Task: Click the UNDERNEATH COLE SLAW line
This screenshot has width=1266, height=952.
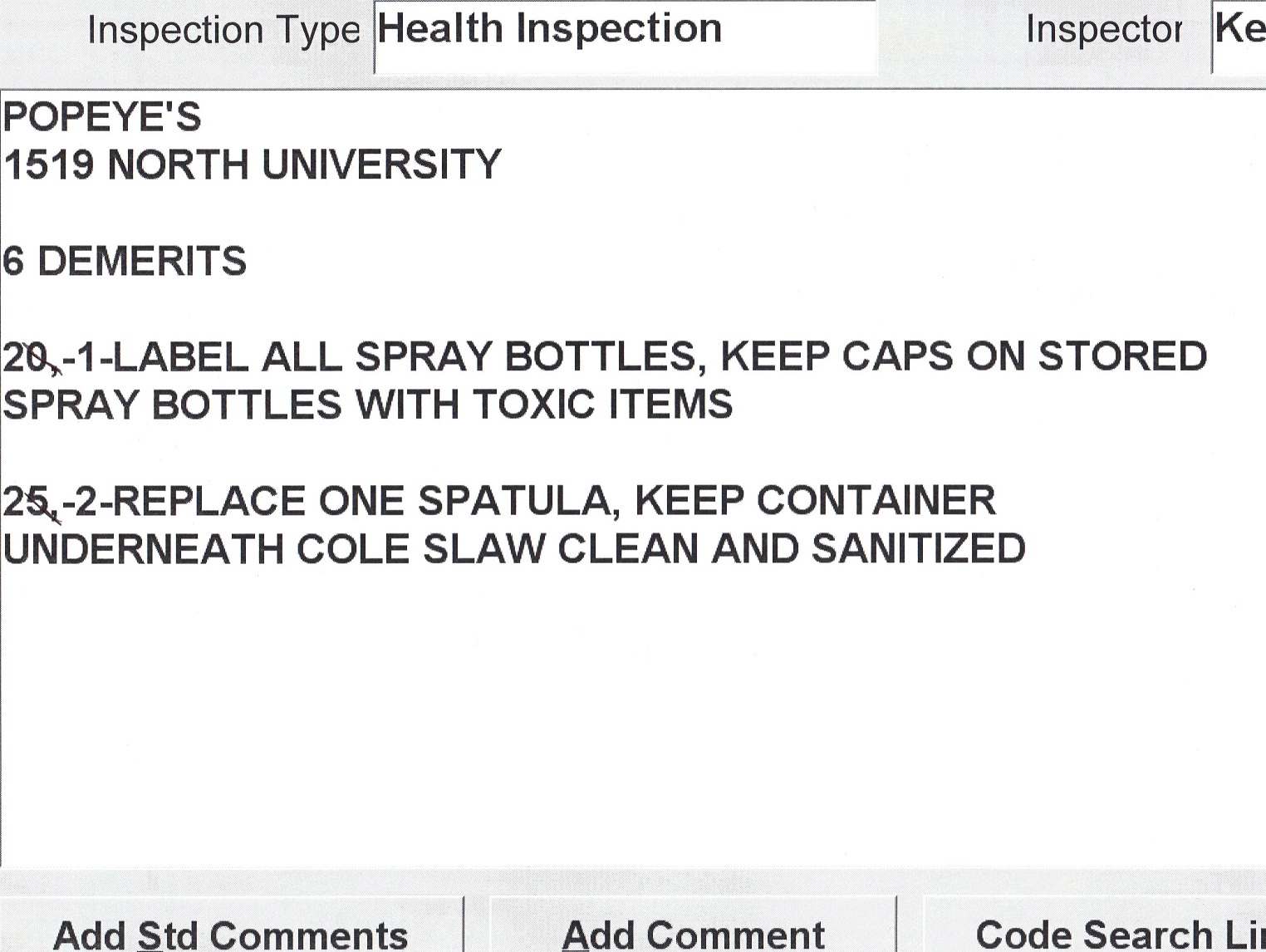Action: tap(515, 550)
